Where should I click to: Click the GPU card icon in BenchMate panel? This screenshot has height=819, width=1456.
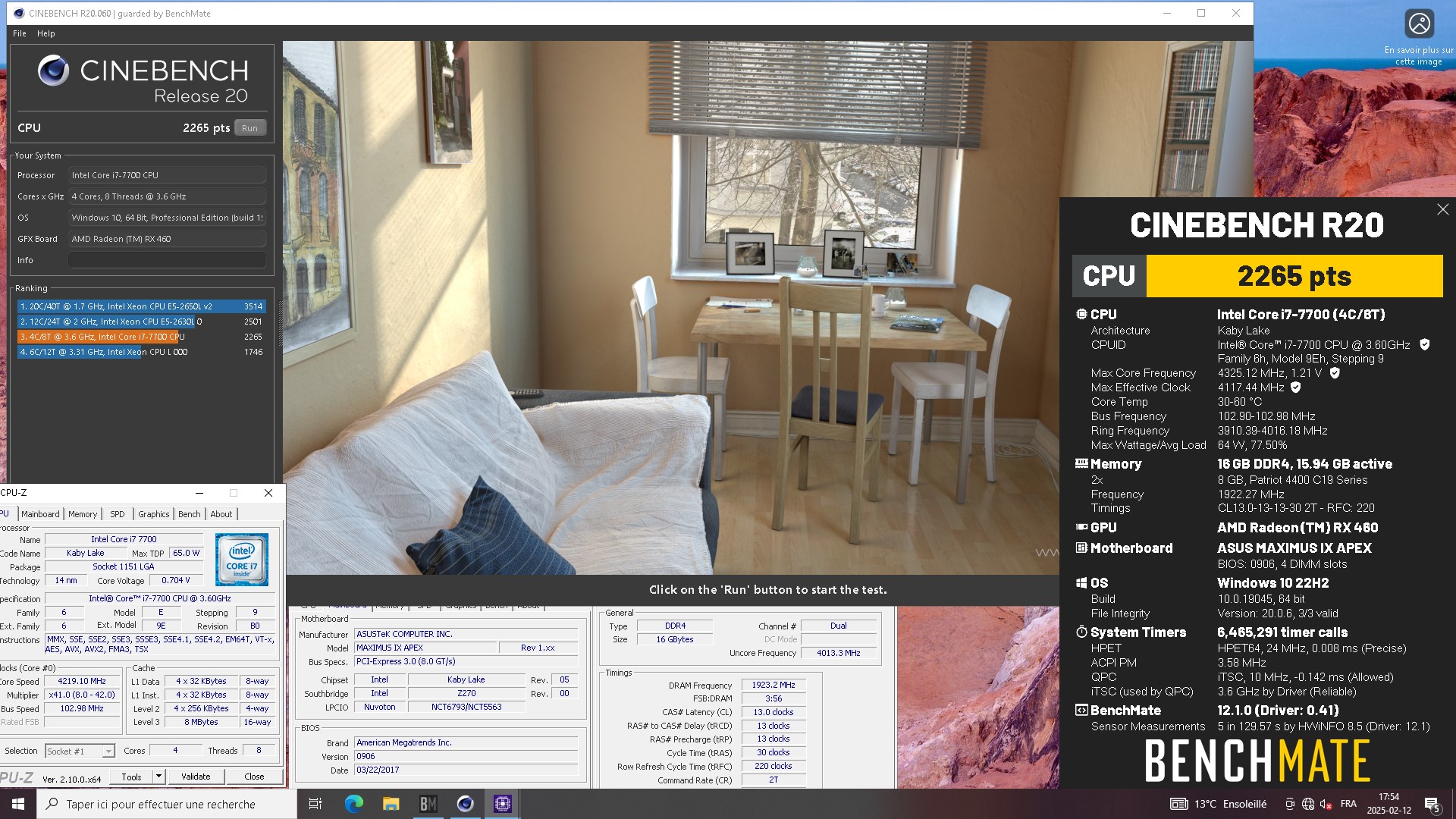1081,527
